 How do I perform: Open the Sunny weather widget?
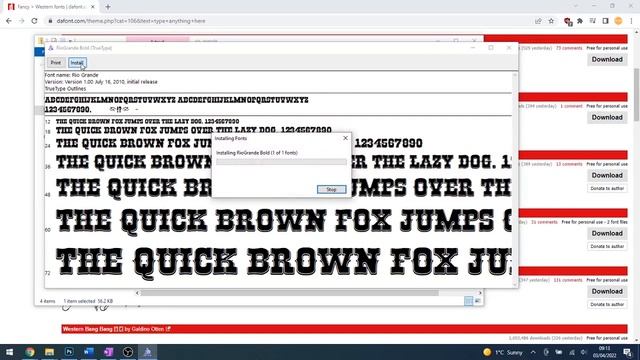click(x=503, y=352)
